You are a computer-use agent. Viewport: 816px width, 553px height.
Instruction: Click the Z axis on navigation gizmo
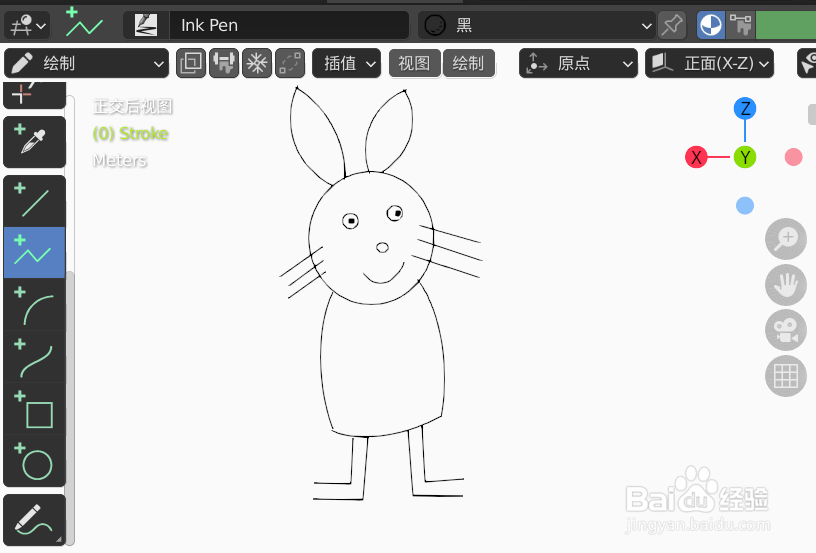[745, 109]
